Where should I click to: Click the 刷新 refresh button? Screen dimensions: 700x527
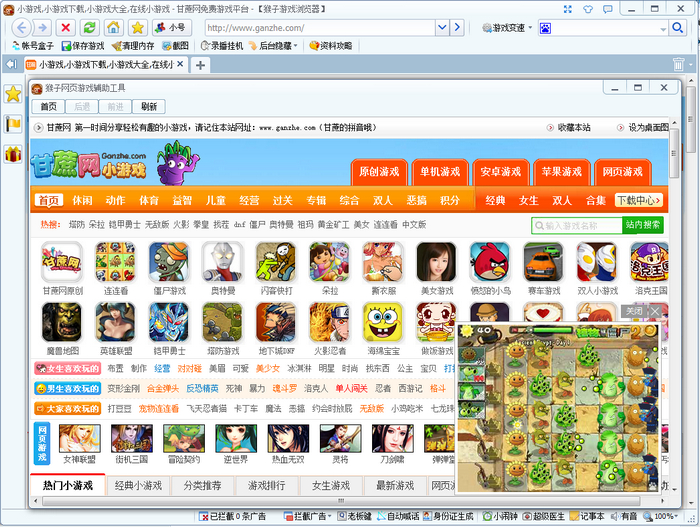(x=149, y=106)
